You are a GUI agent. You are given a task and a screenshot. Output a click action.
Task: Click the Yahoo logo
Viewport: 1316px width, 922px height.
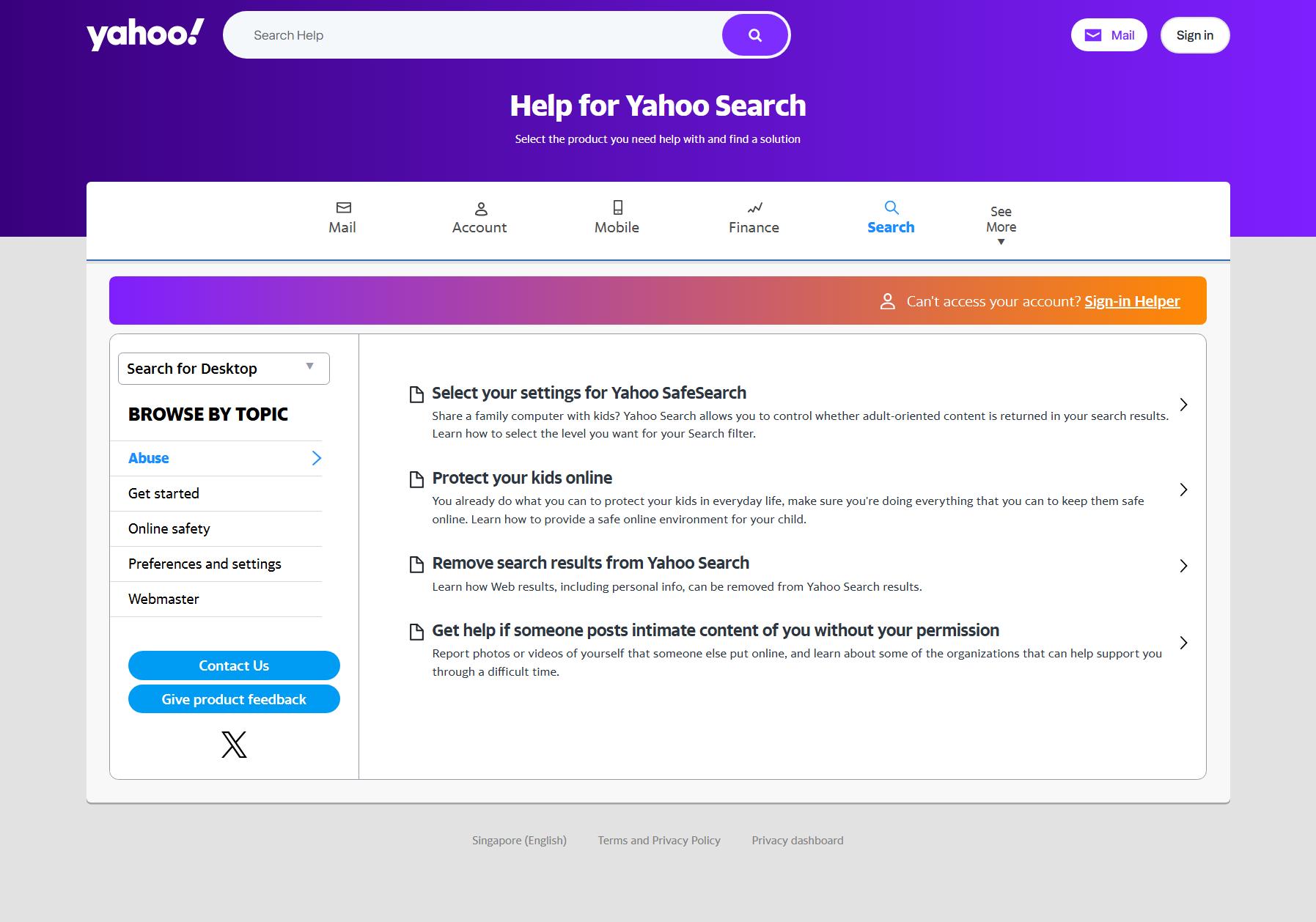pos(145,34)
